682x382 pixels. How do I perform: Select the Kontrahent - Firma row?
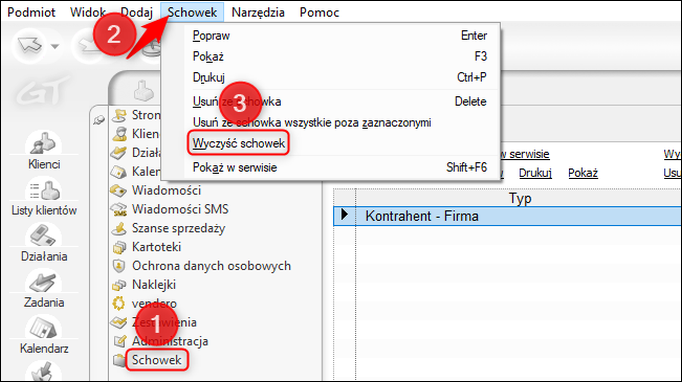507,216
